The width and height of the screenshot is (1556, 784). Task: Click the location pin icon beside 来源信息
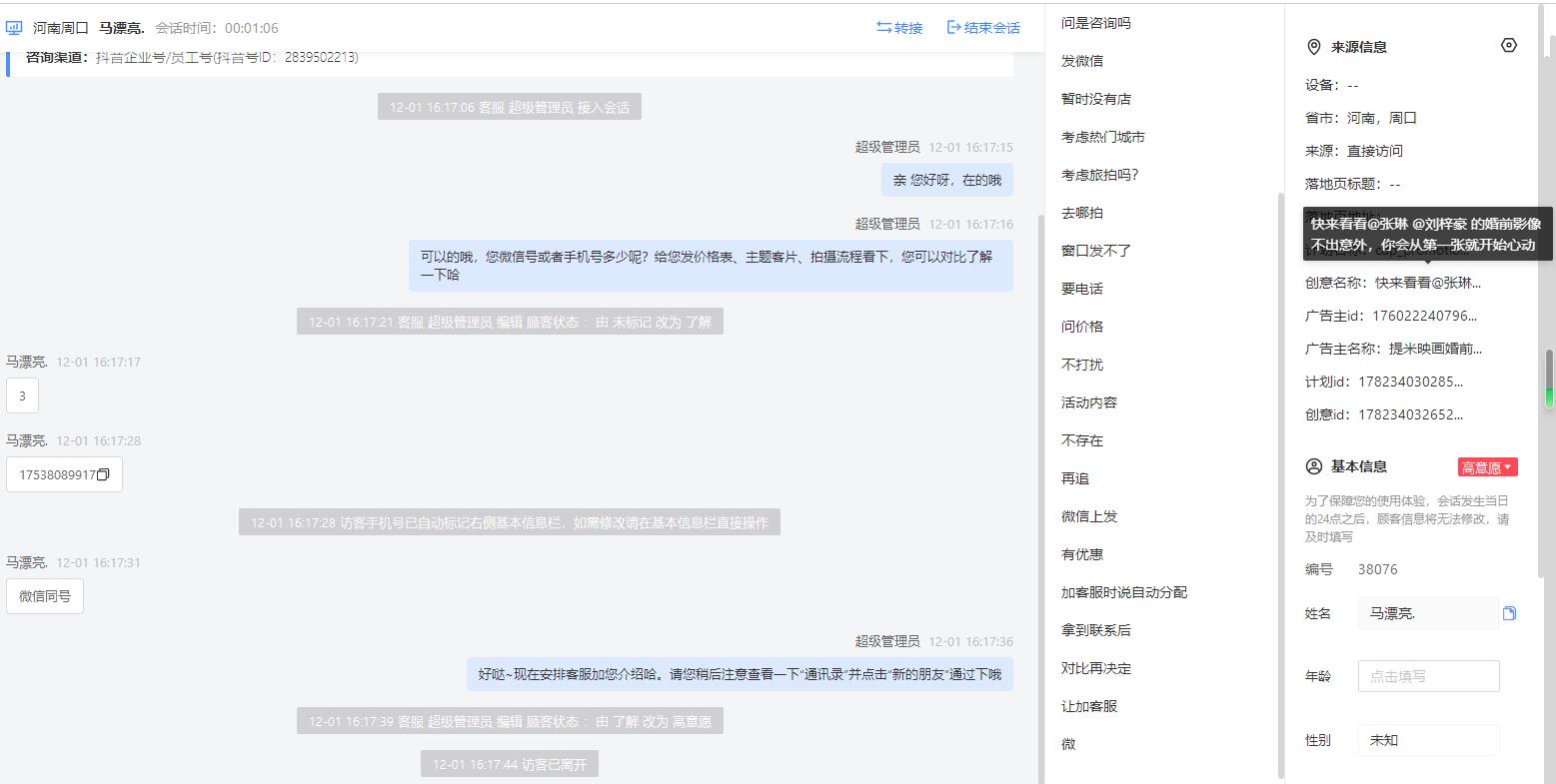[x=1314, y=47]
